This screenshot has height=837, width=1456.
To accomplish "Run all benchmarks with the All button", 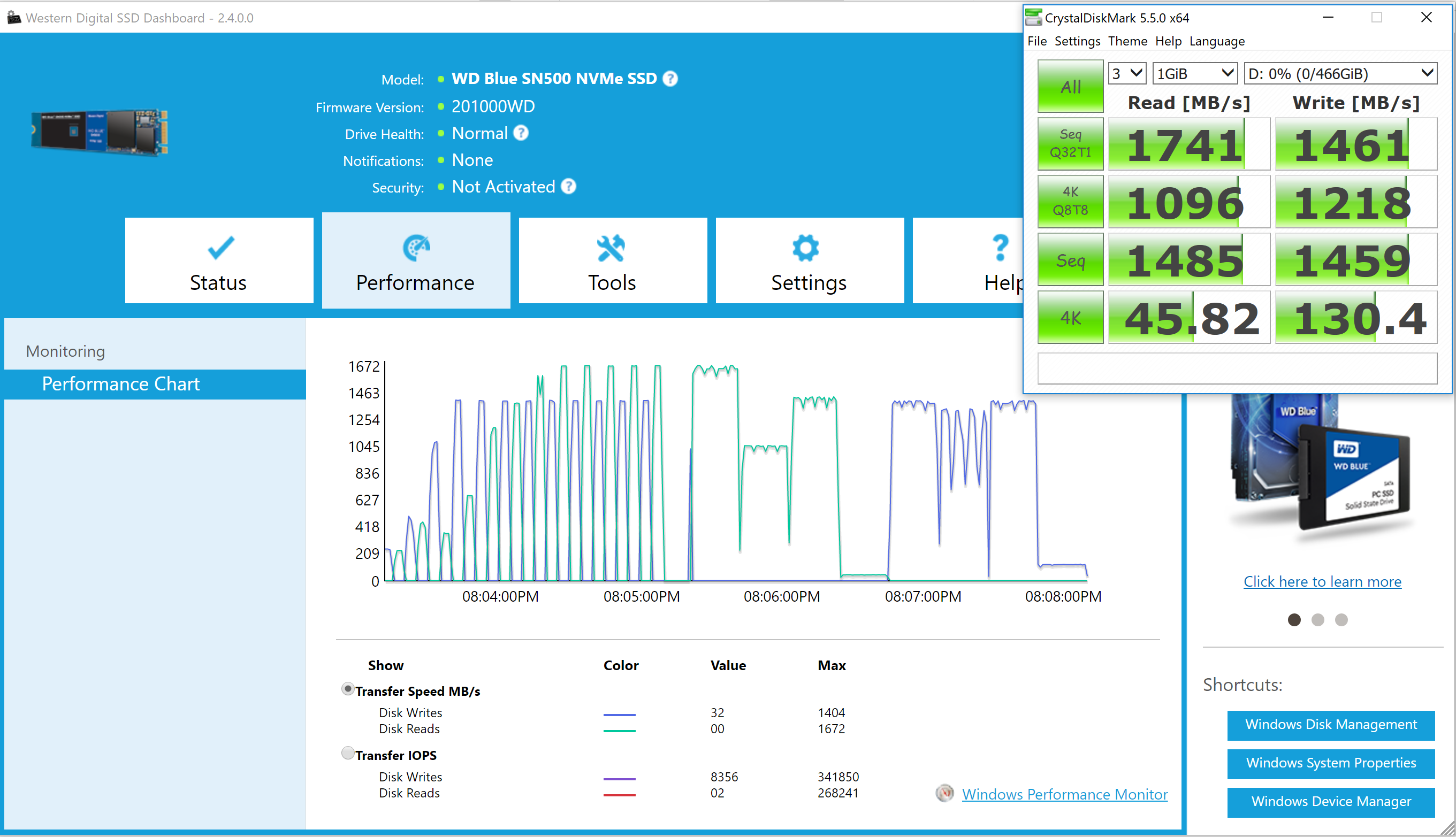I will pos(1070,86).
